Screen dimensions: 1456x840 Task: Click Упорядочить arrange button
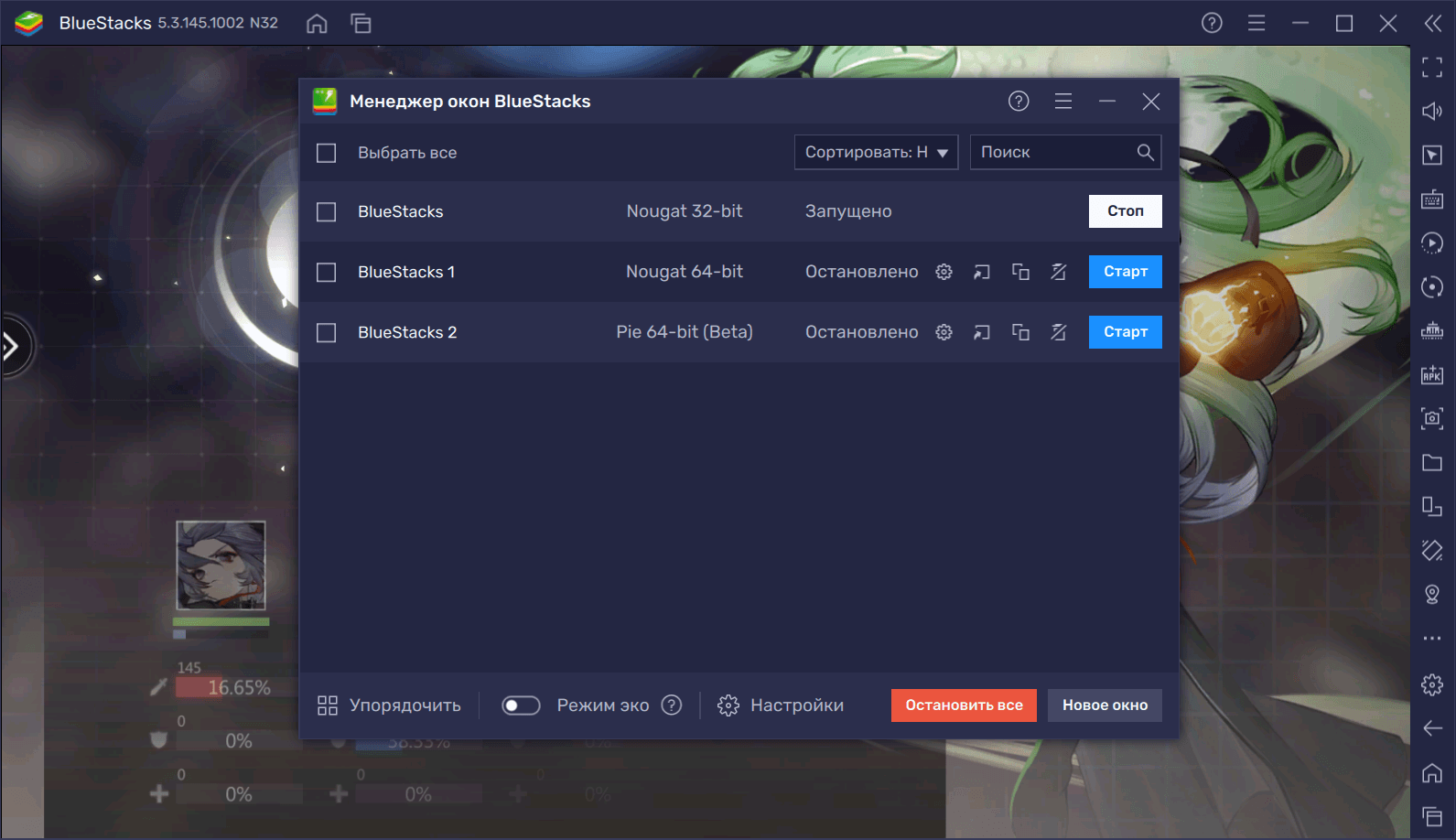389,705
